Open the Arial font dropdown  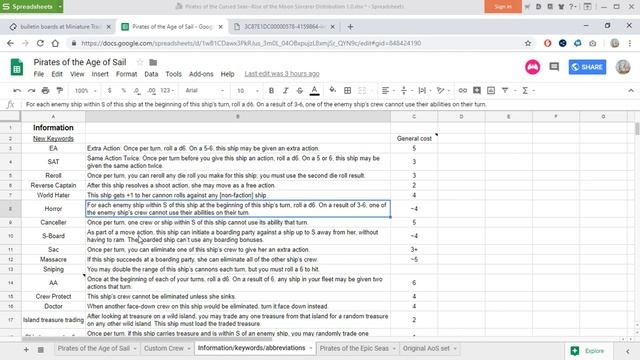204,91
